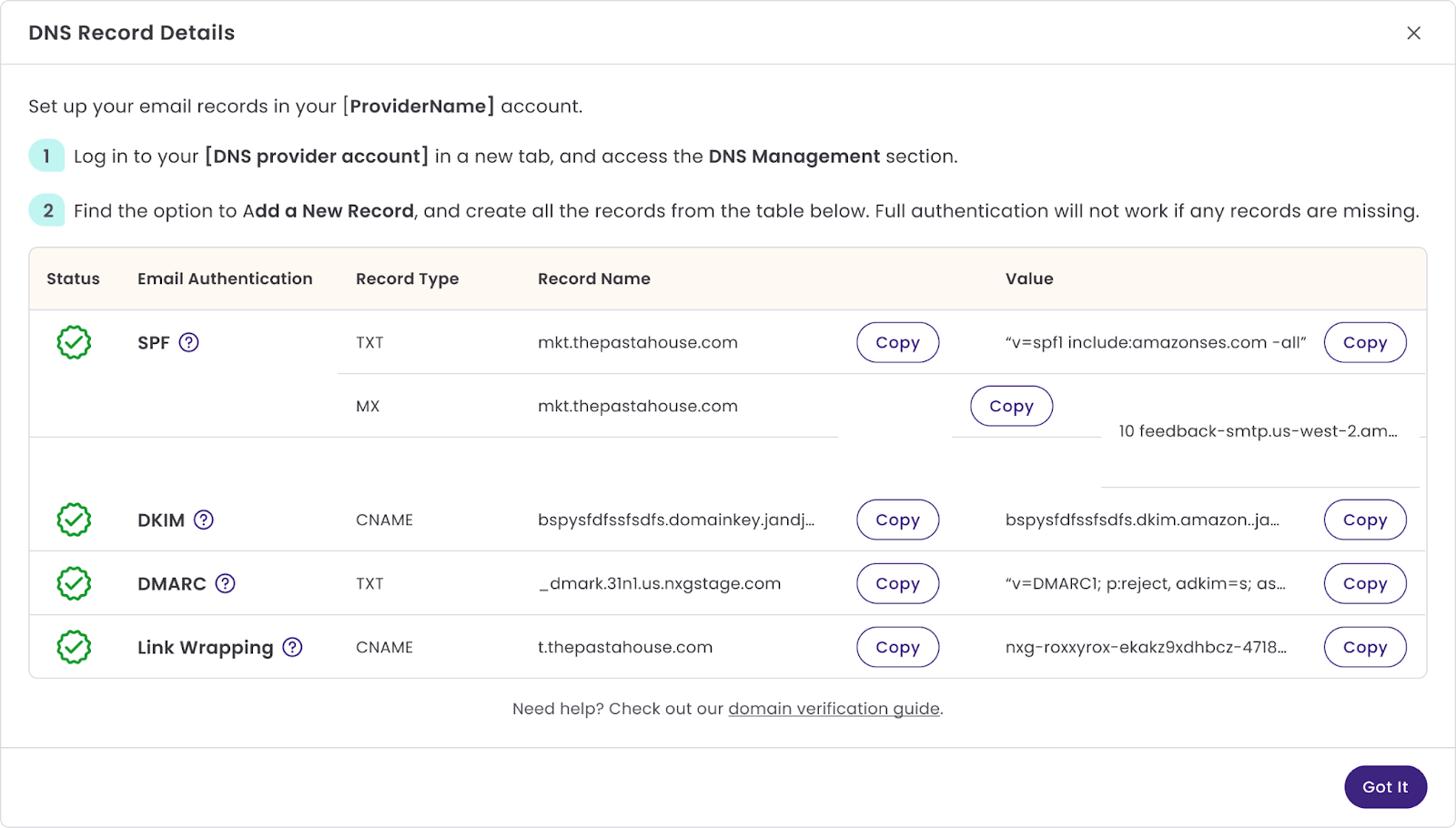This screenshot has height=828, width=1456.
Task: Click the SPF verified status checkmark
Action: pos(74,342)
